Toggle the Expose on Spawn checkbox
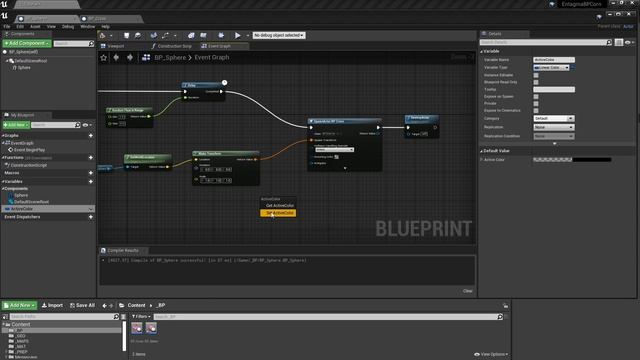 click(536, 97)
